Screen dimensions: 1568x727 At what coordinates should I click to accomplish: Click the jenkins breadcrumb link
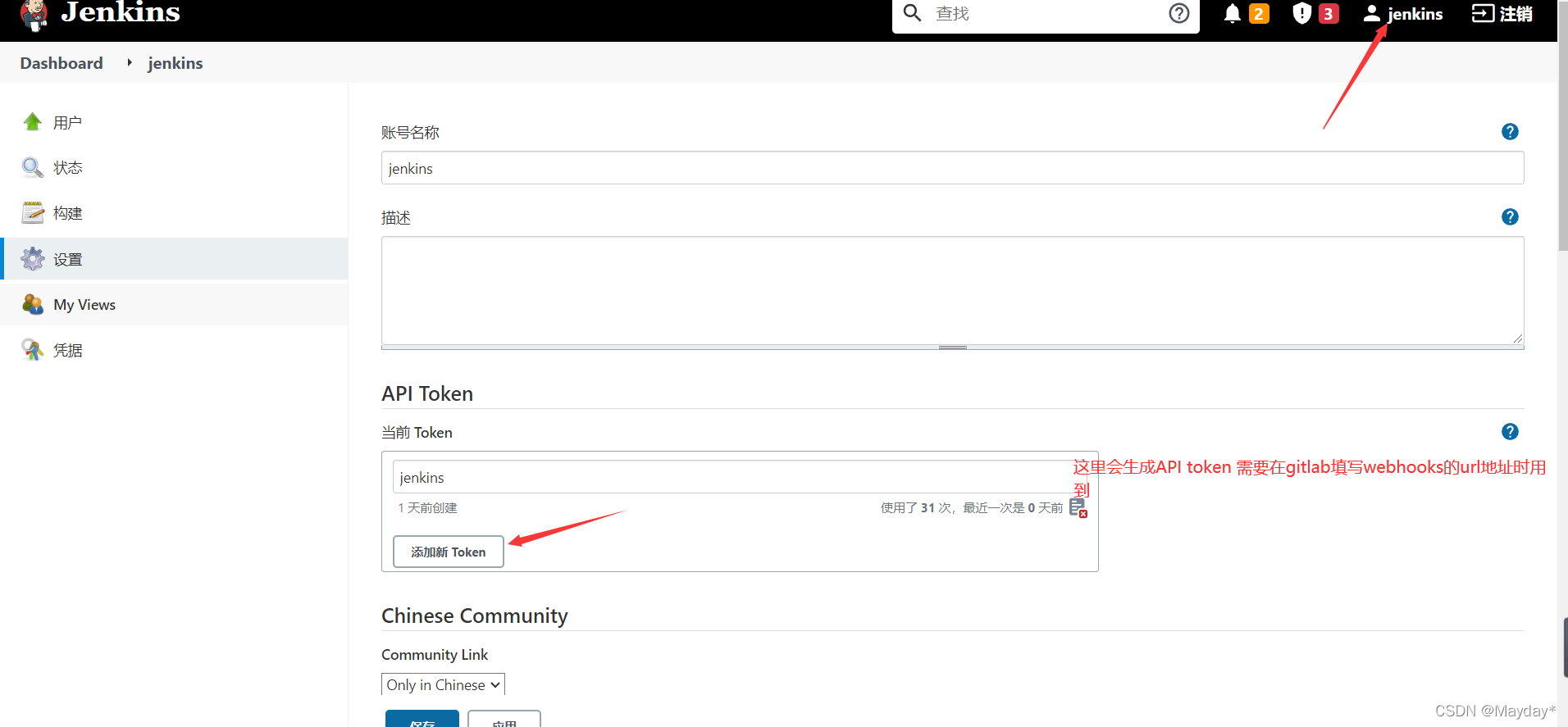tap(175, 63)
